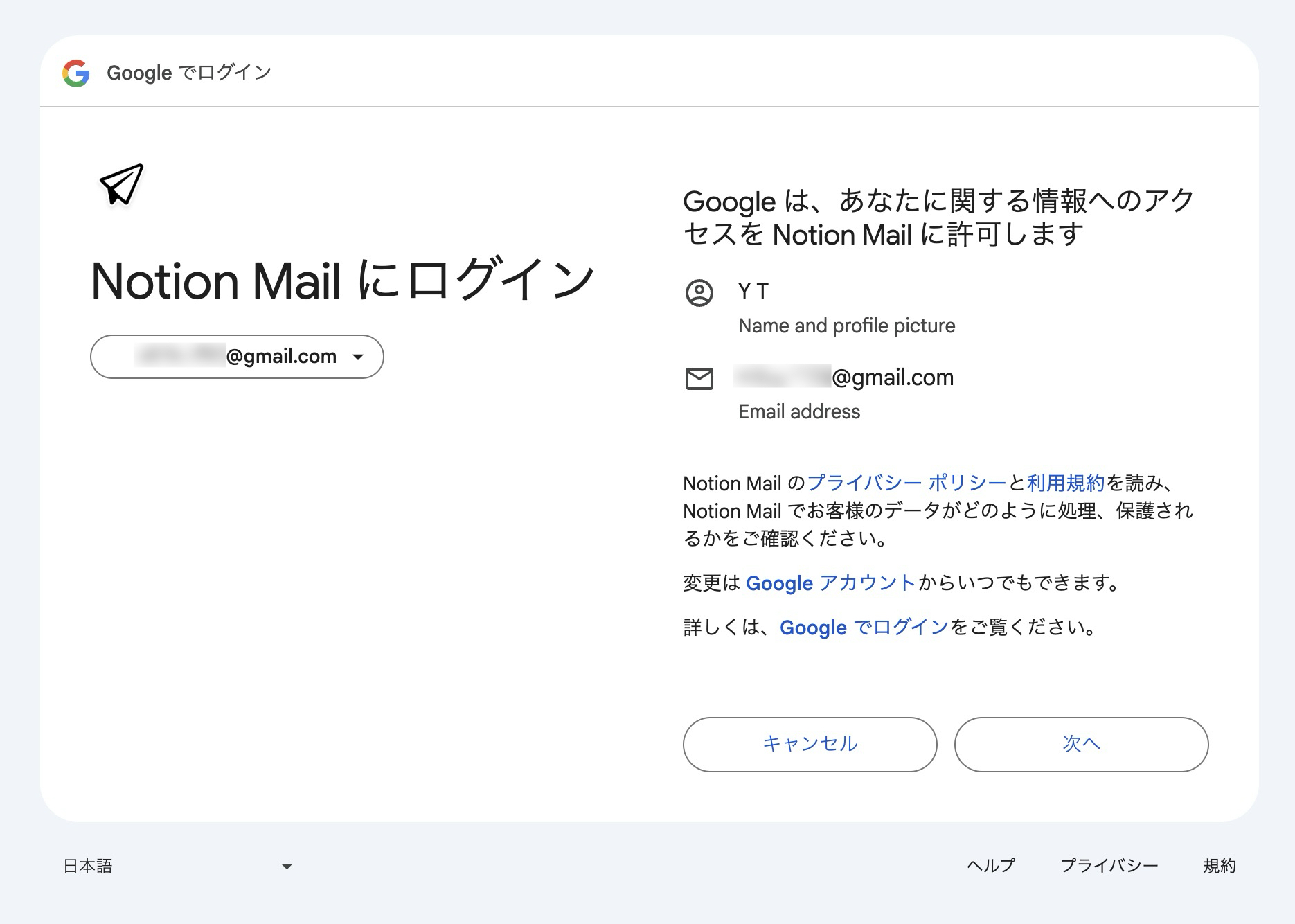The image size is (1295, 924).
Task: Open the プライバシー footer link
Action: pyautogui.click(x=1109, y=866)
